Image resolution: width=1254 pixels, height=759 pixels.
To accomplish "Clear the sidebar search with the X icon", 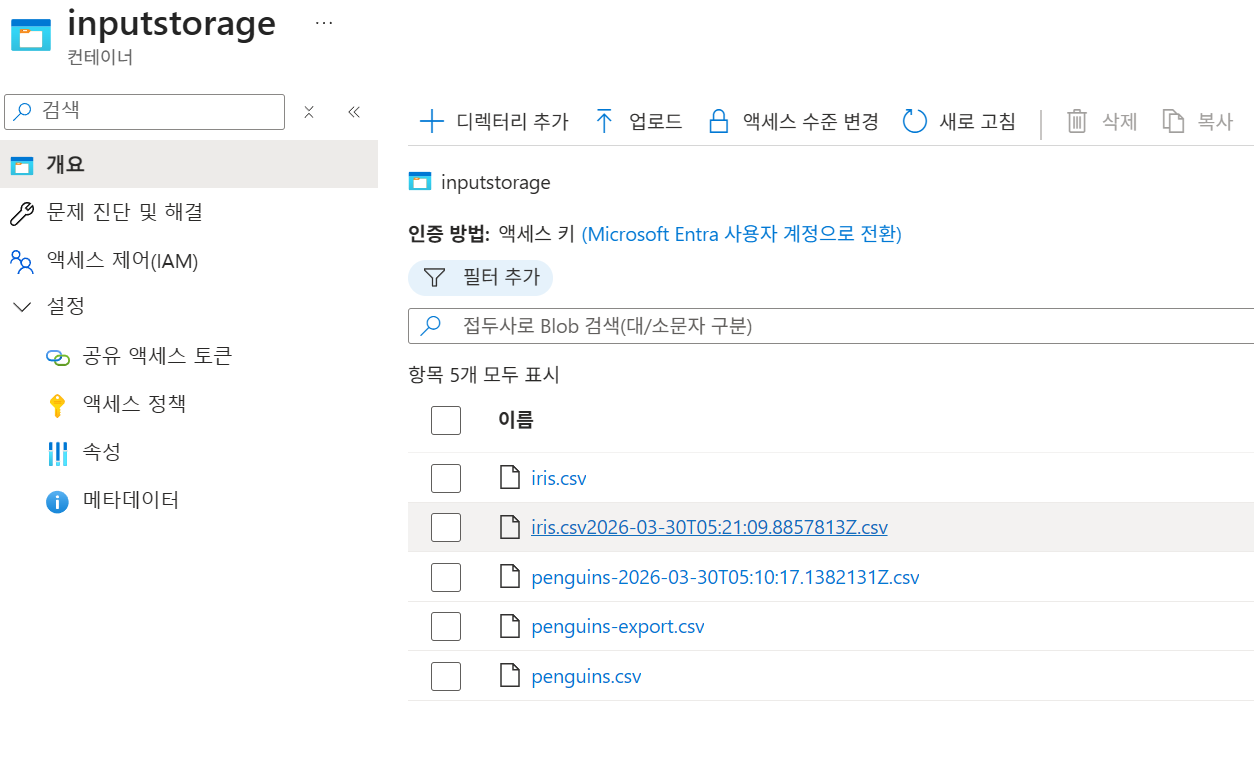I will [309, 112].
